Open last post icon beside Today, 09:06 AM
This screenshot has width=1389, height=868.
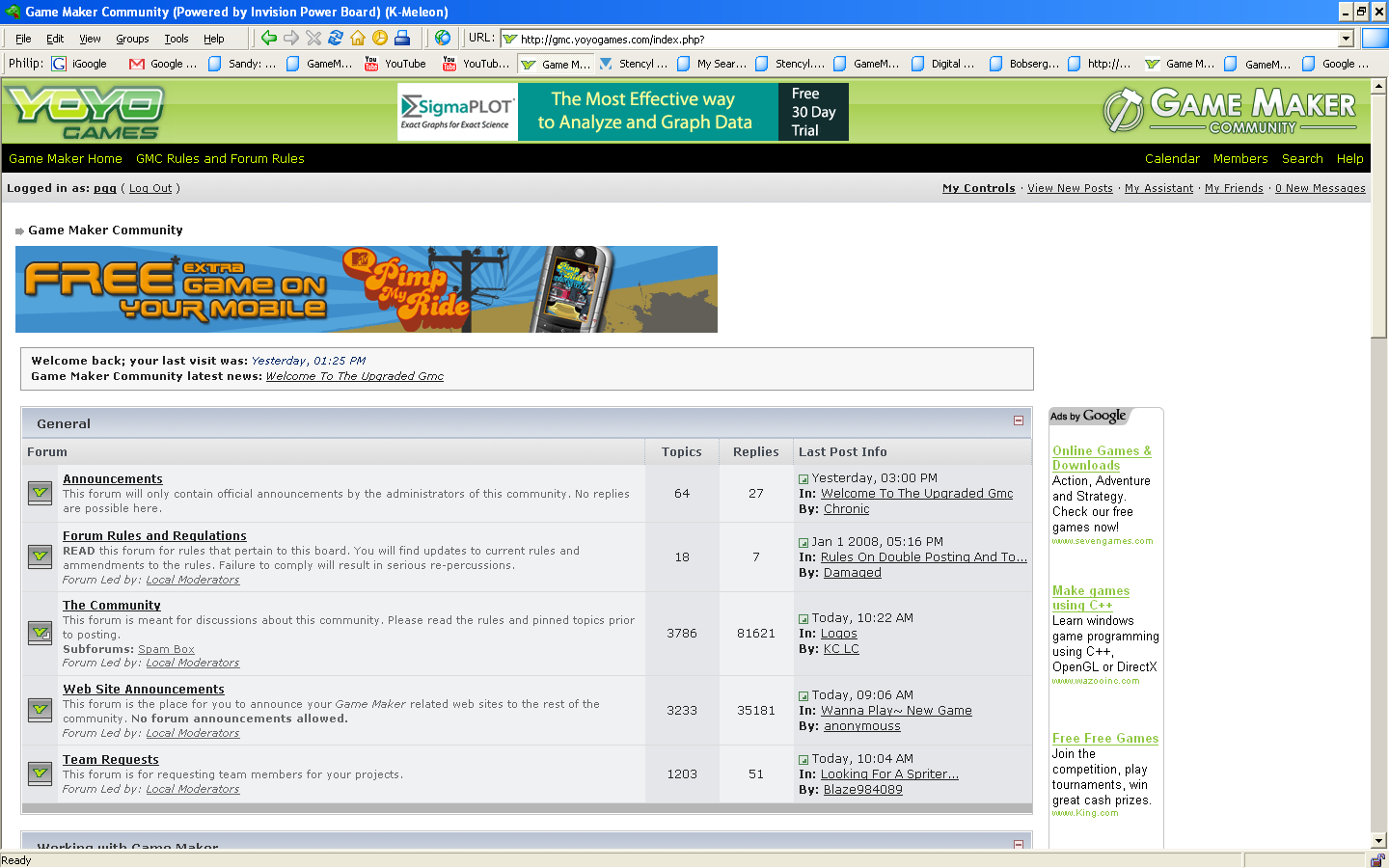point(803,696)
